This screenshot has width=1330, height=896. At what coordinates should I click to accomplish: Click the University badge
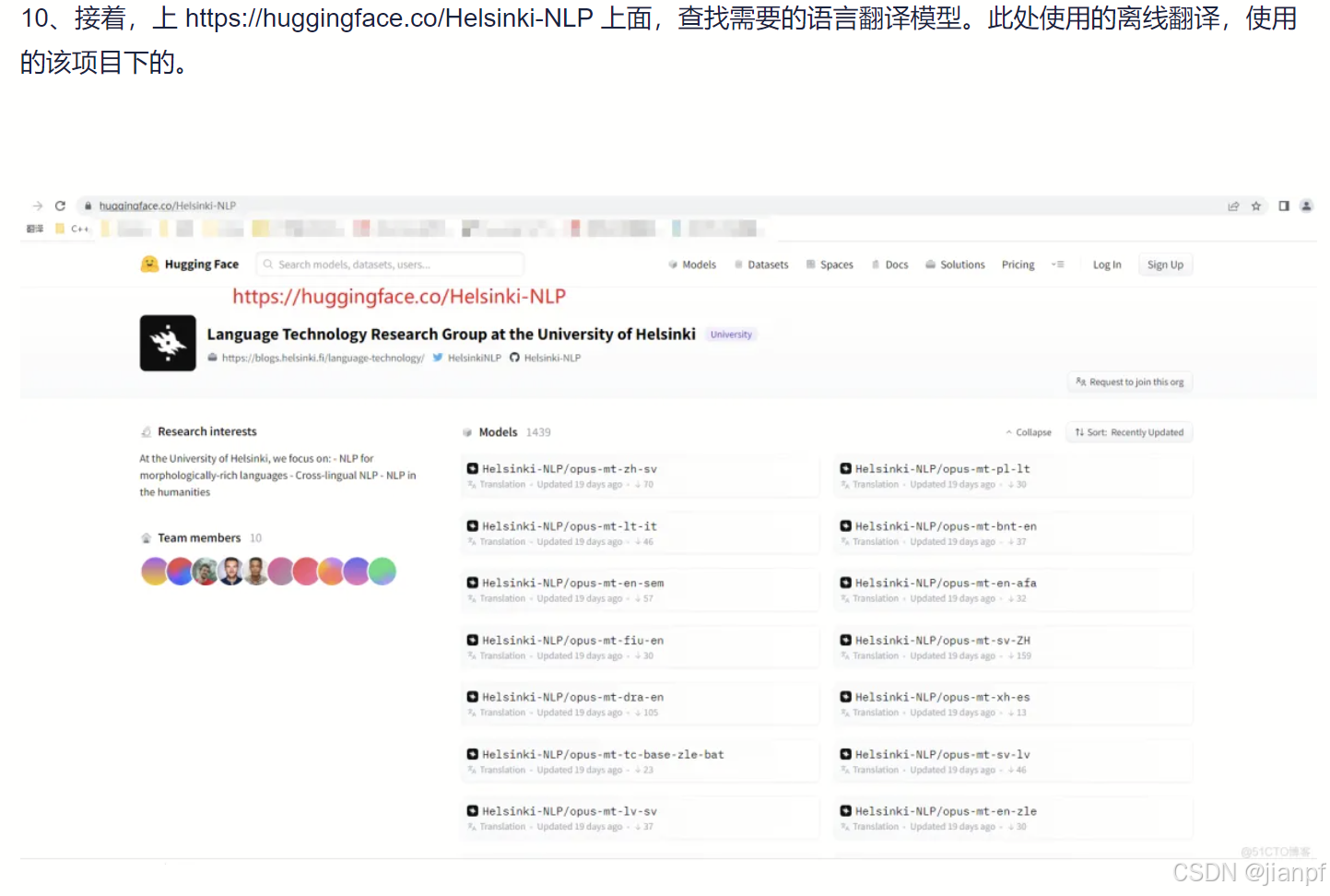(731, 335)
